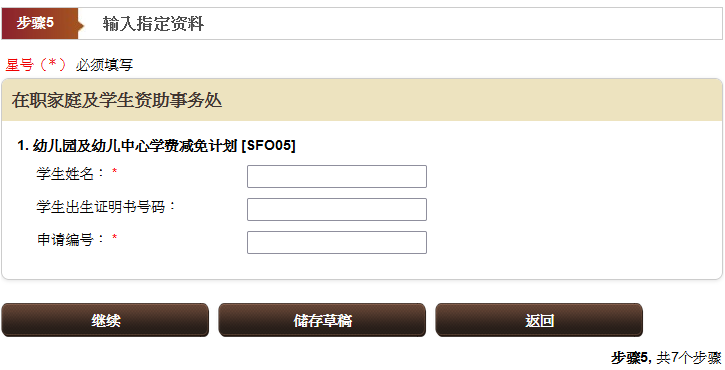
Task: Click the 步骤5, 共7个步骤 progress text
Action: point(666,357)
